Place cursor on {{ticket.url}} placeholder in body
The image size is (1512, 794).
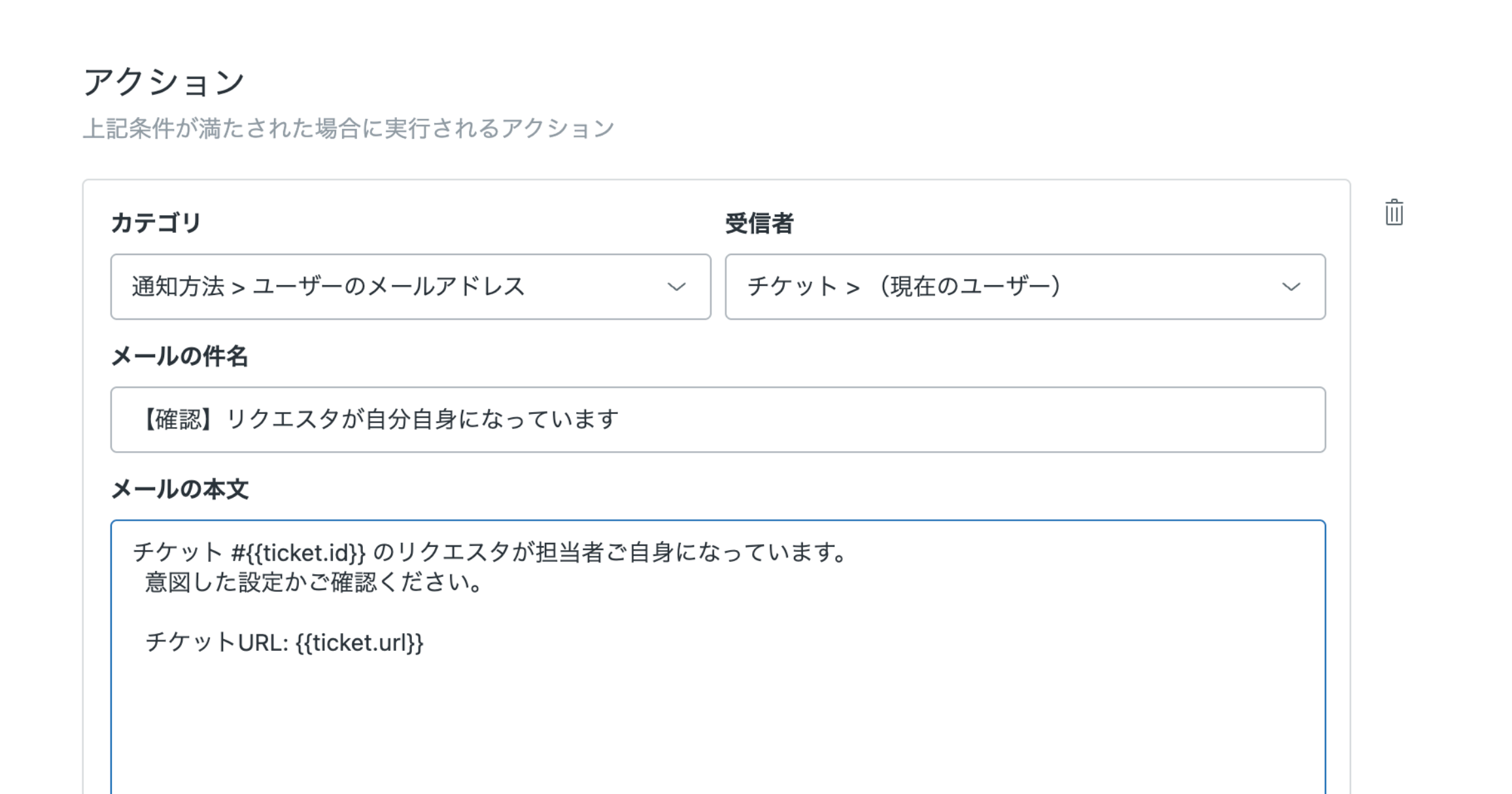point(360,643)
